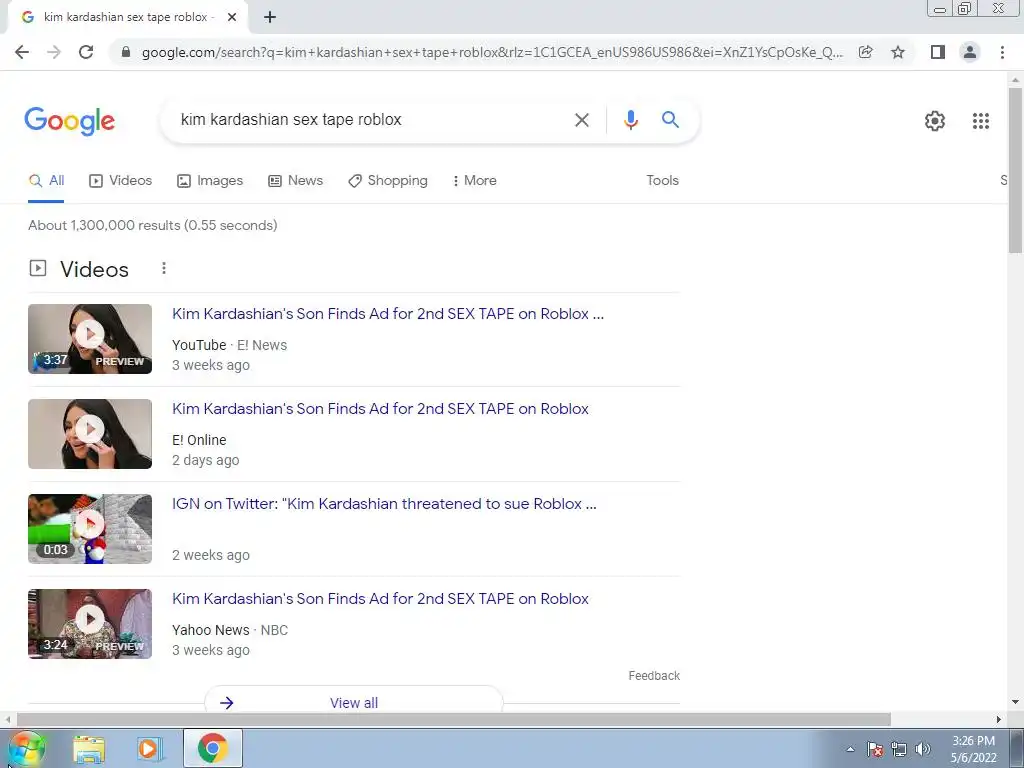Open a new browser tab

click(x=270, y=17)
